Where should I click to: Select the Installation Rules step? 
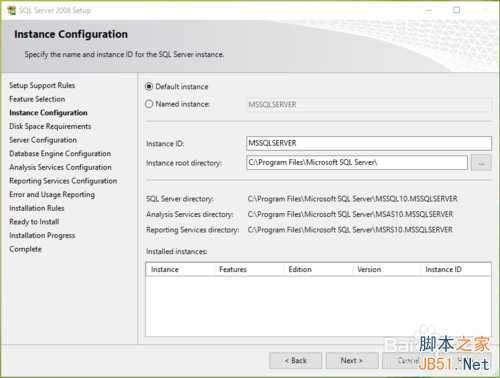click(37, 208)
